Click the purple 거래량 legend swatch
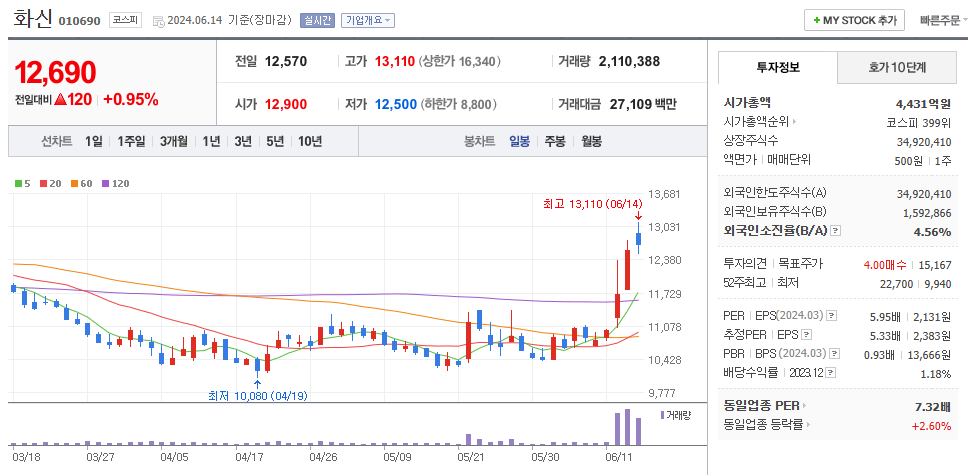The height and width of the screenshot is (475, 979). pos(662,414)
